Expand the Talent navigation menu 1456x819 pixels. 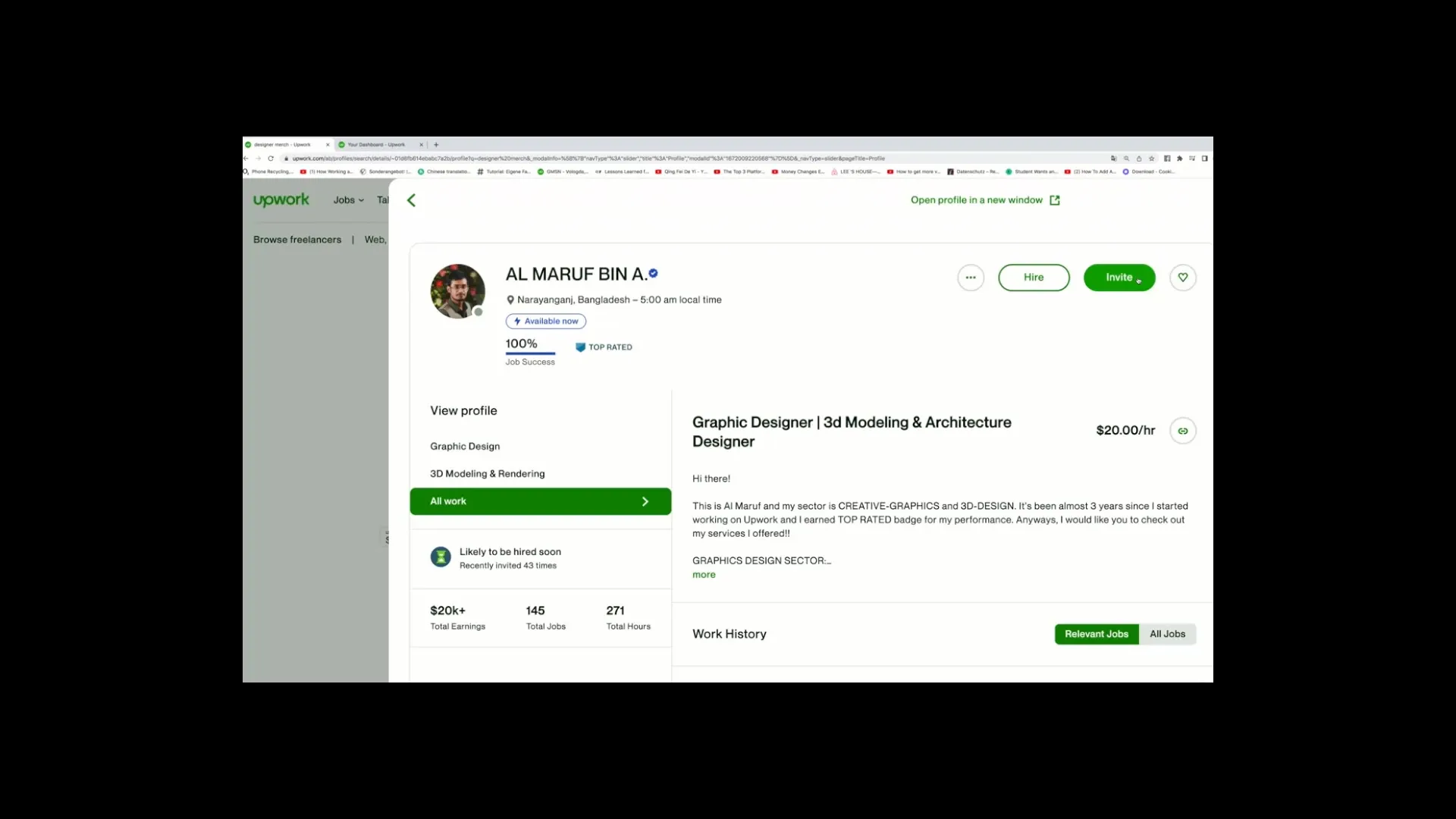(384, 199)
